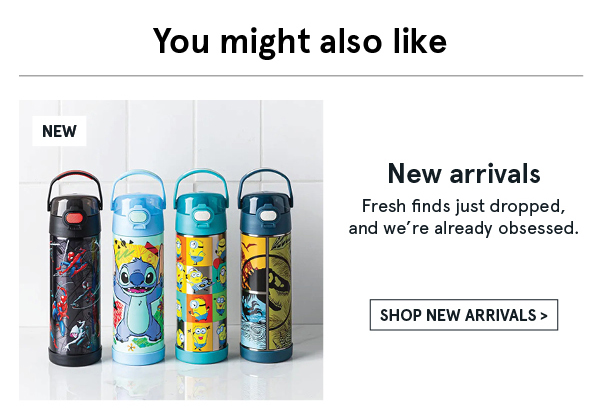
Task: Click the 'You might also like' heading
Action: [x=300, y=41]
